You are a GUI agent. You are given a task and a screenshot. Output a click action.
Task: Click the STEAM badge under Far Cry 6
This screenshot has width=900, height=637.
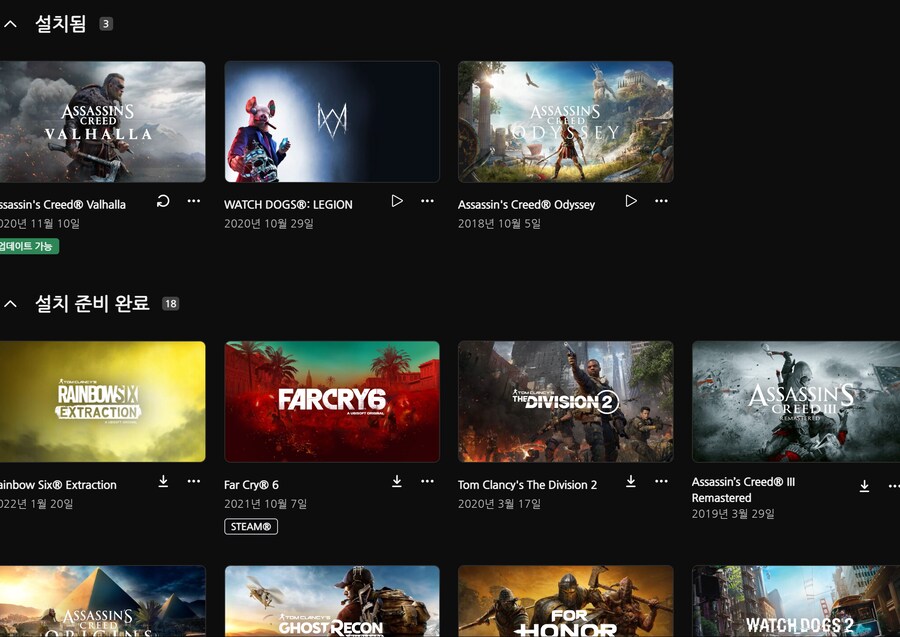tap(251, 526)
